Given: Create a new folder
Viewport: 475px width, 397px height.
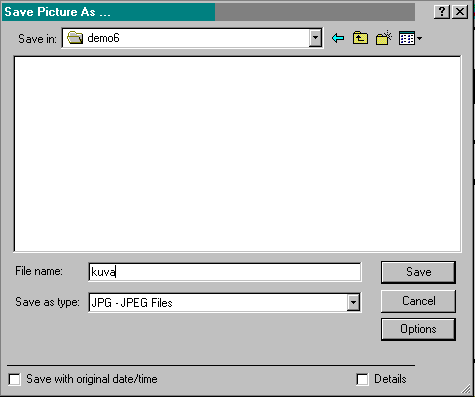Looking at the screenshot, I should 384,38.
